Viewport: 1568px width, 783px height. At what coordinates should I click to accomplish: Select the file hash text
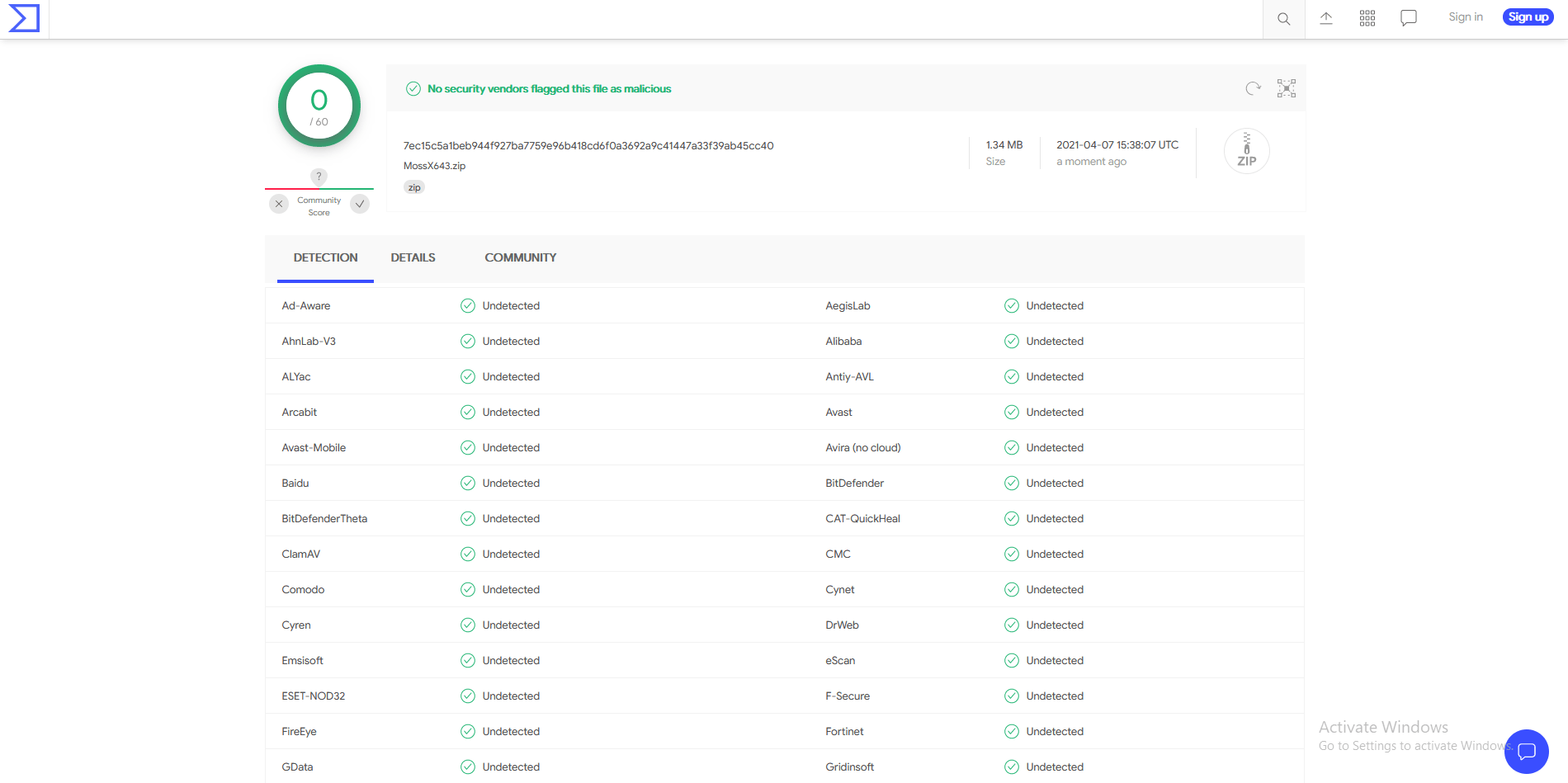click(588, 146)
